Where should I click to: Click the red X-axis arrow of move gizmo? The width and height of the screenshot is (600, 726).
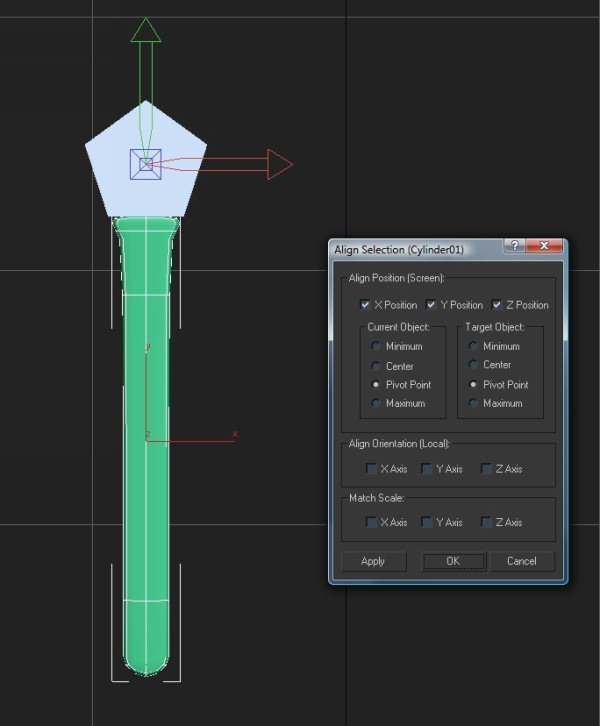(x=278, y=164)
